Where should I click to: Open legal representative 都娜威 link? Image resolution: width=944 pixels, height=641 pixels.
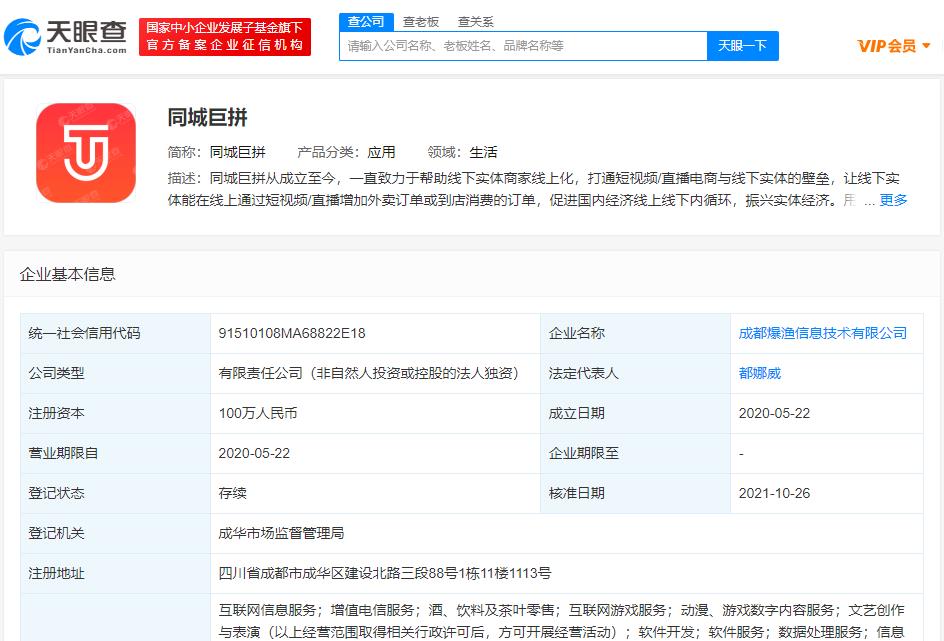click(760, 373)
